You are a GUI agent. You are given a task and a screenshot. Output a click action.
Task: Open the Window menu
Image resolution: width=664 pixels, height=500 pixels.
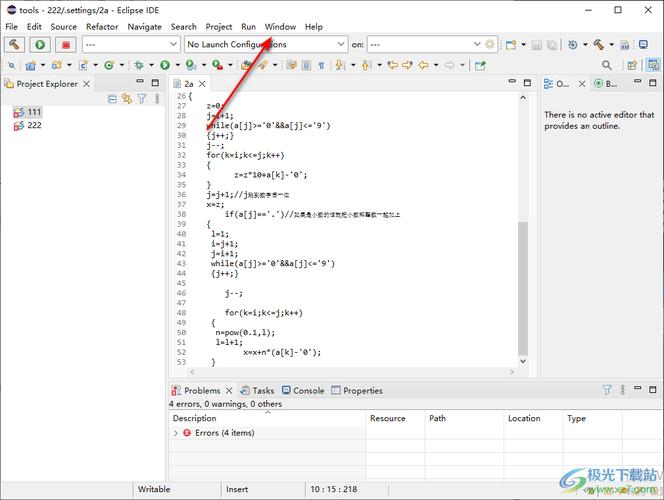coord(280,27)
